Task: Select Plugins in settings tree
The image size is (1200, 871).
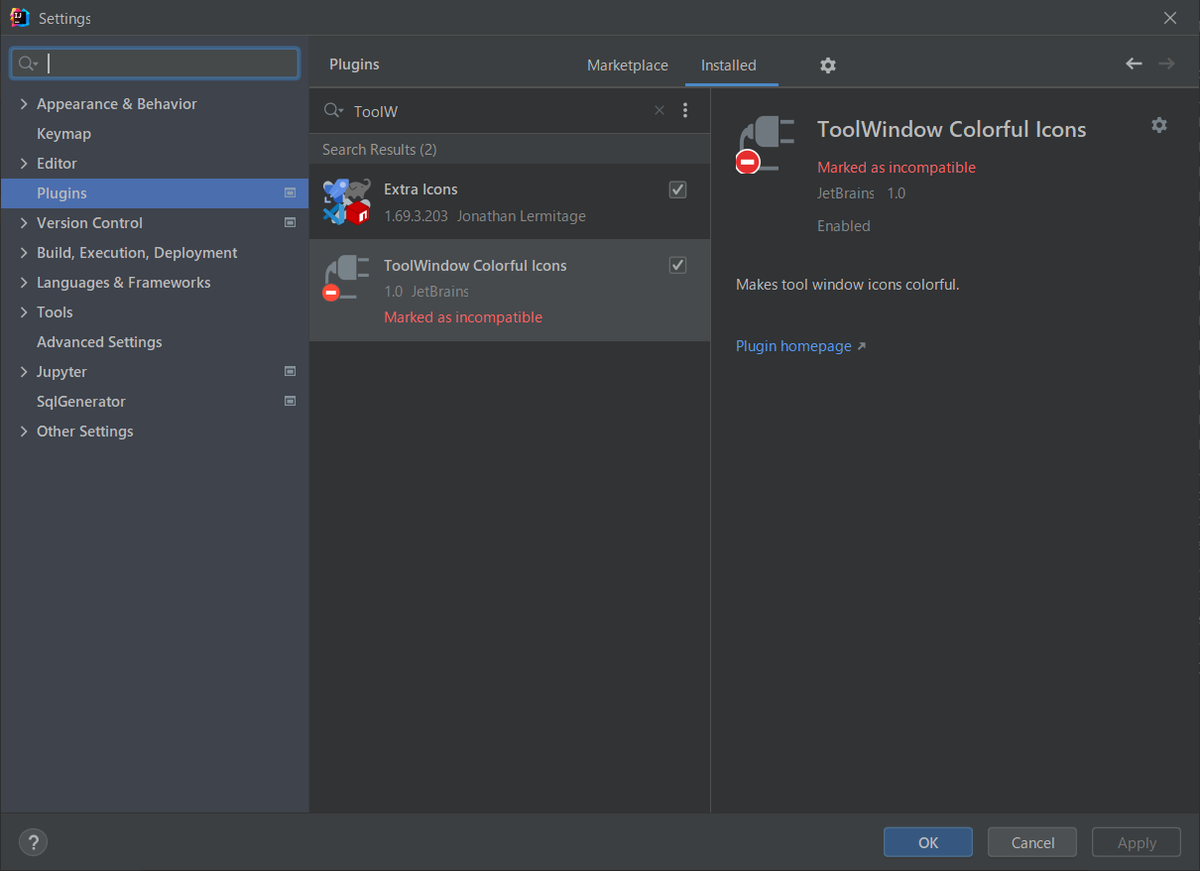Action: tap(154, 193)
